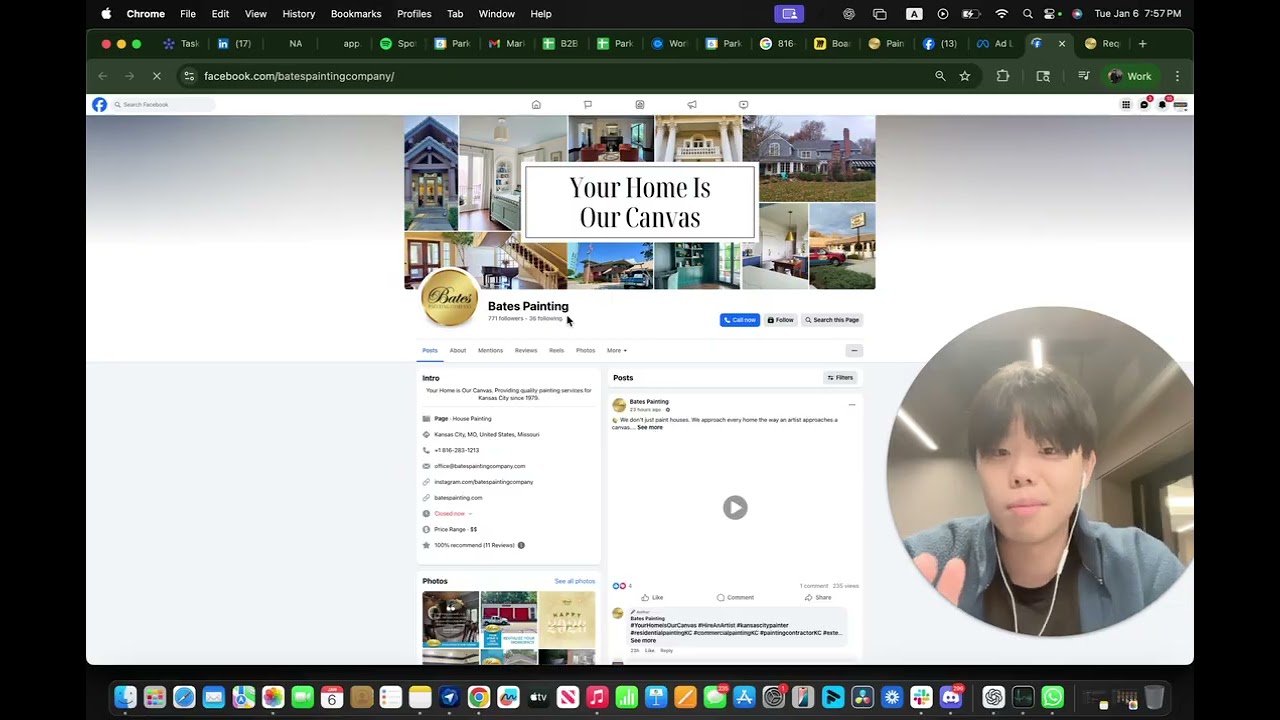Open the '1 comment' count on the post
The height and width of the screenshot is (720, 1280).
coord(814,585)
